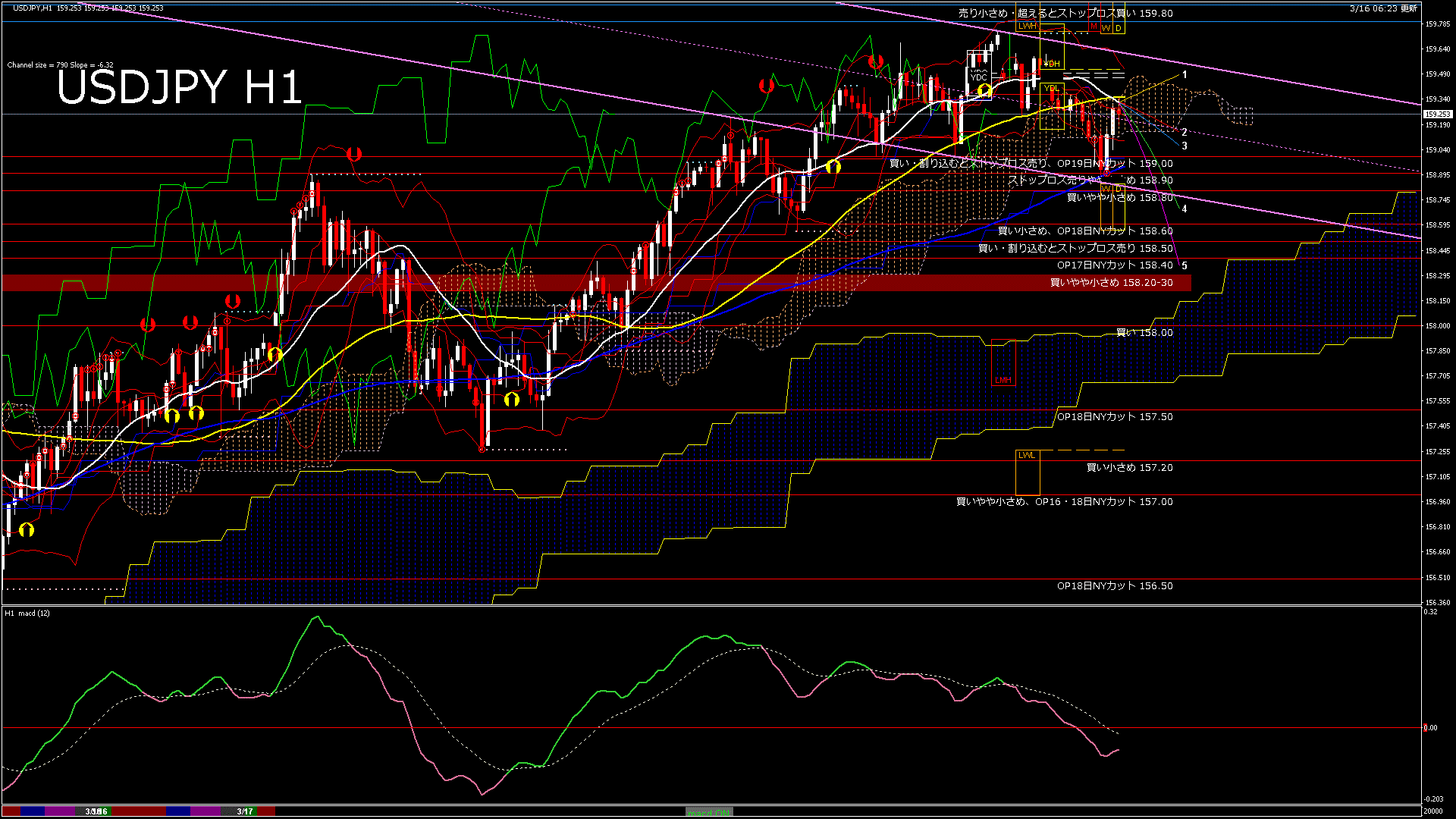The width and height of the screenshot is (1456, 819).
Task: Select the LMH label marker
Action: tap(1003, 380)
